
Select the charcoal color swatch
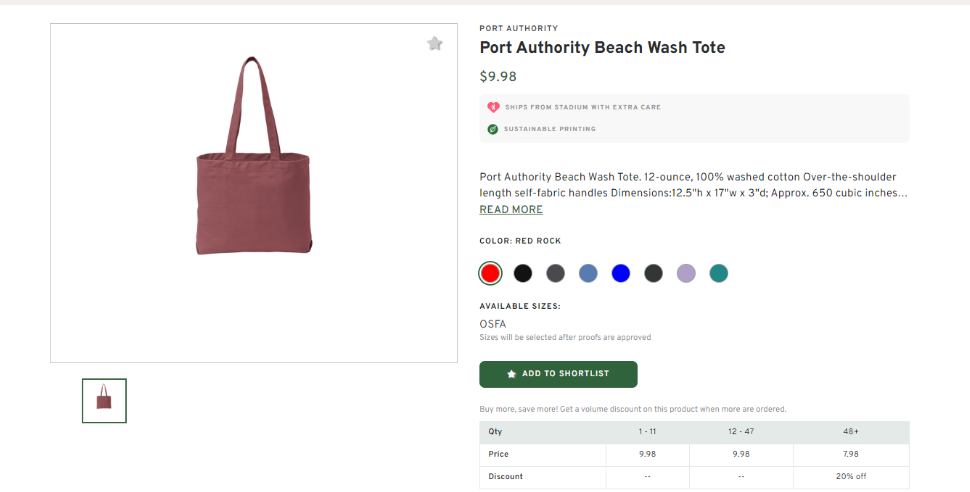653,273
